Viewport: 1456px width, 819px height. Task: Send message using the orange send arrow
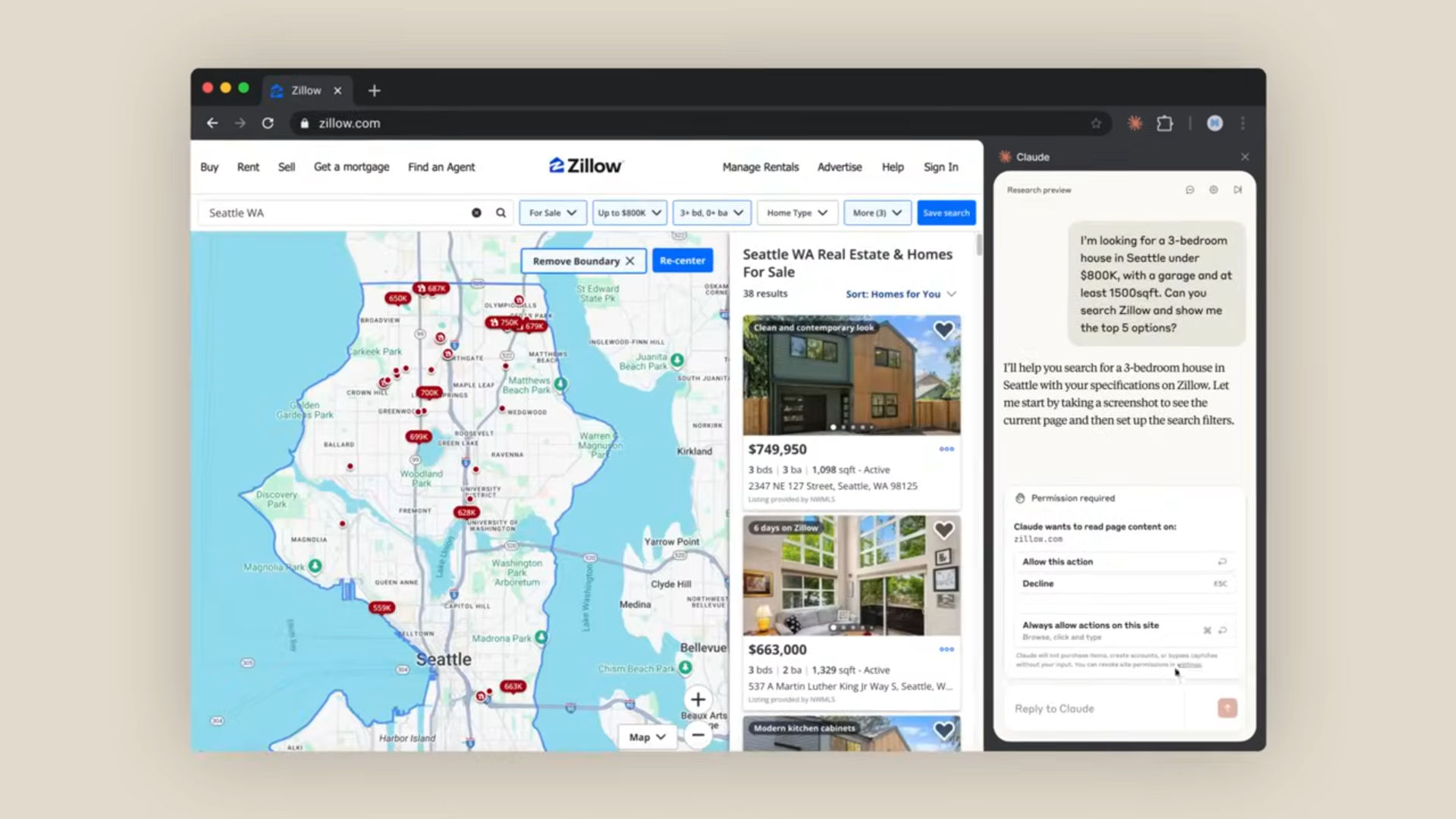(1226, 708)
